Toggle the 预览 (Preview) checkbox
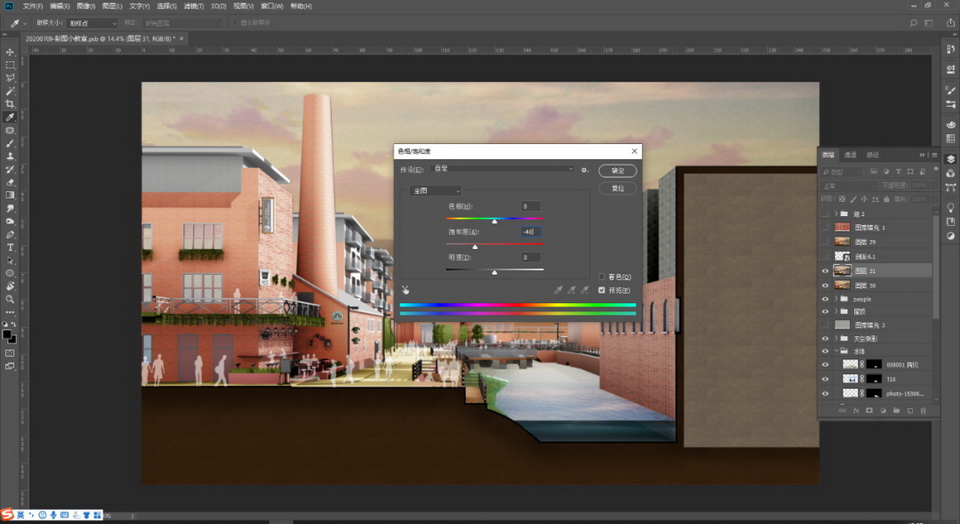 (601, 290)
